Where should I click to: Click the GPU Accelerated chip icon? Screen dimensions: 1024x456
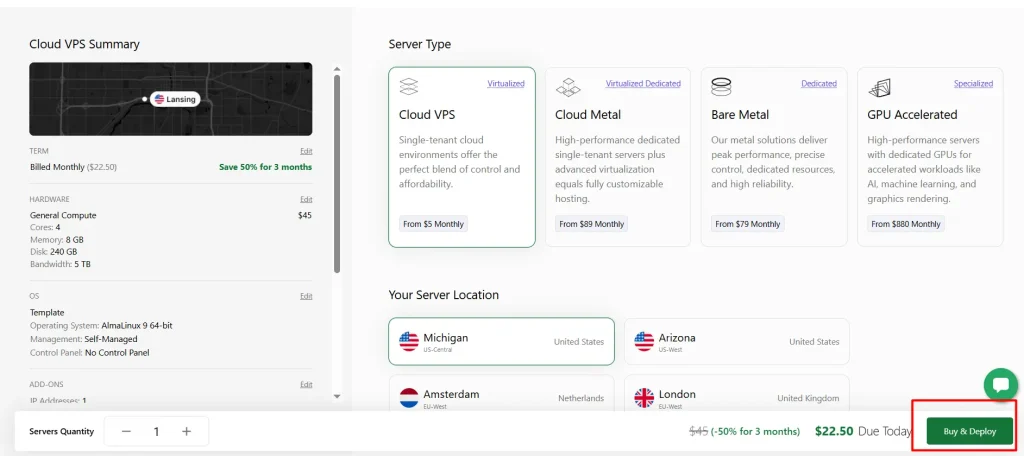879,86
